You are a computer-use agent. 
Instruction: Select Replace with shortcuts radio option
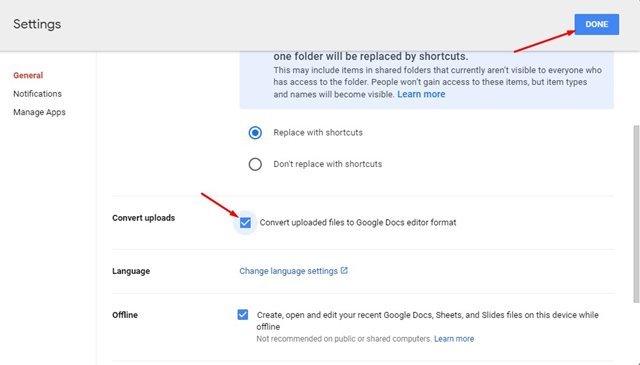(255, 133)
